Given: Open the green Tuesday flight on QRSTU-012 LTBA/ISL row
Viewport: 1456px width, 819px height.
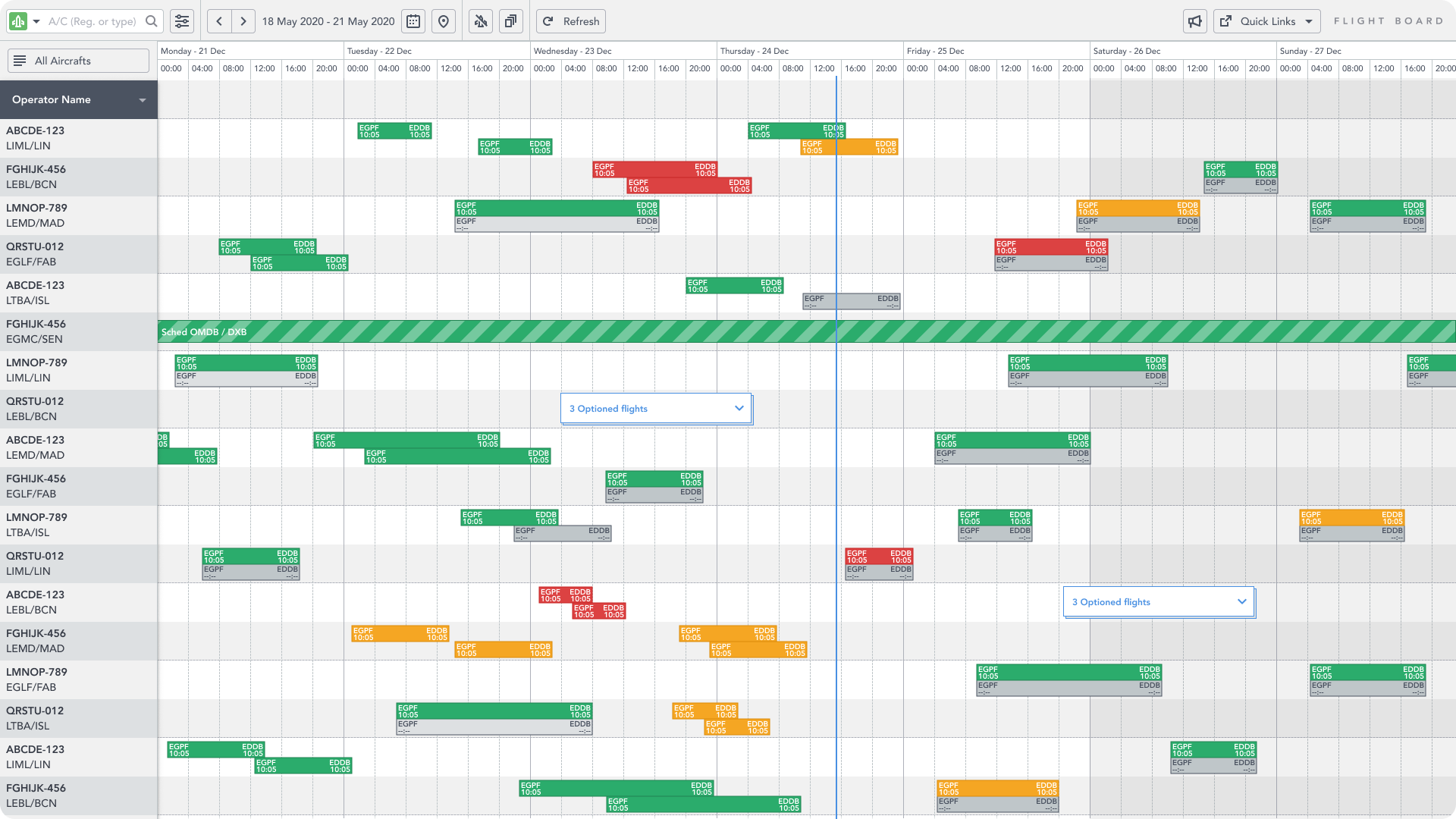Looking at the screenshot, I should point(494,711).
